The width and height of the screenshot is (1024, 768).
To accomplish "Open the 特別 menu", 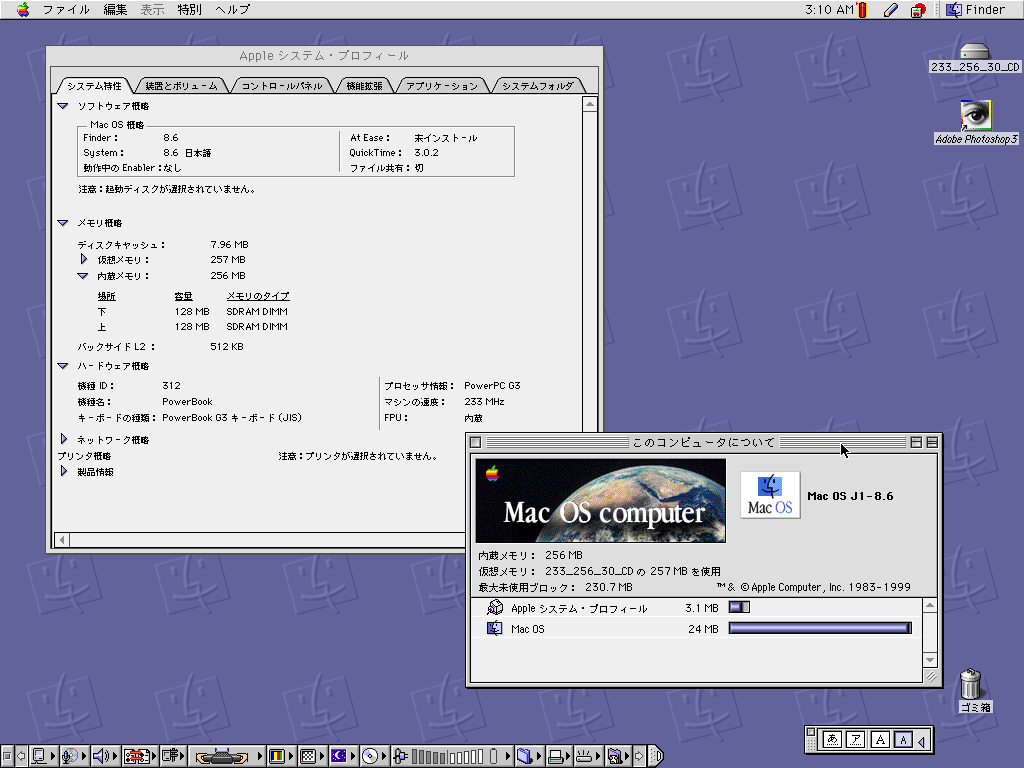I will (x=189, y=10).
